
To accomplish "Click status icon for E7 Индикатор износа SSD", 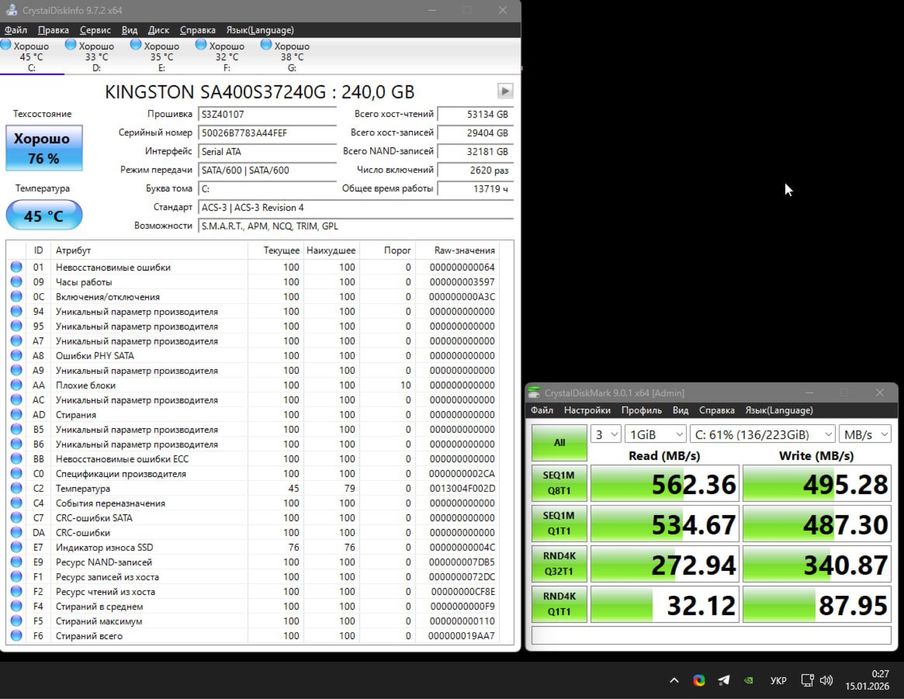I will 16,547.
